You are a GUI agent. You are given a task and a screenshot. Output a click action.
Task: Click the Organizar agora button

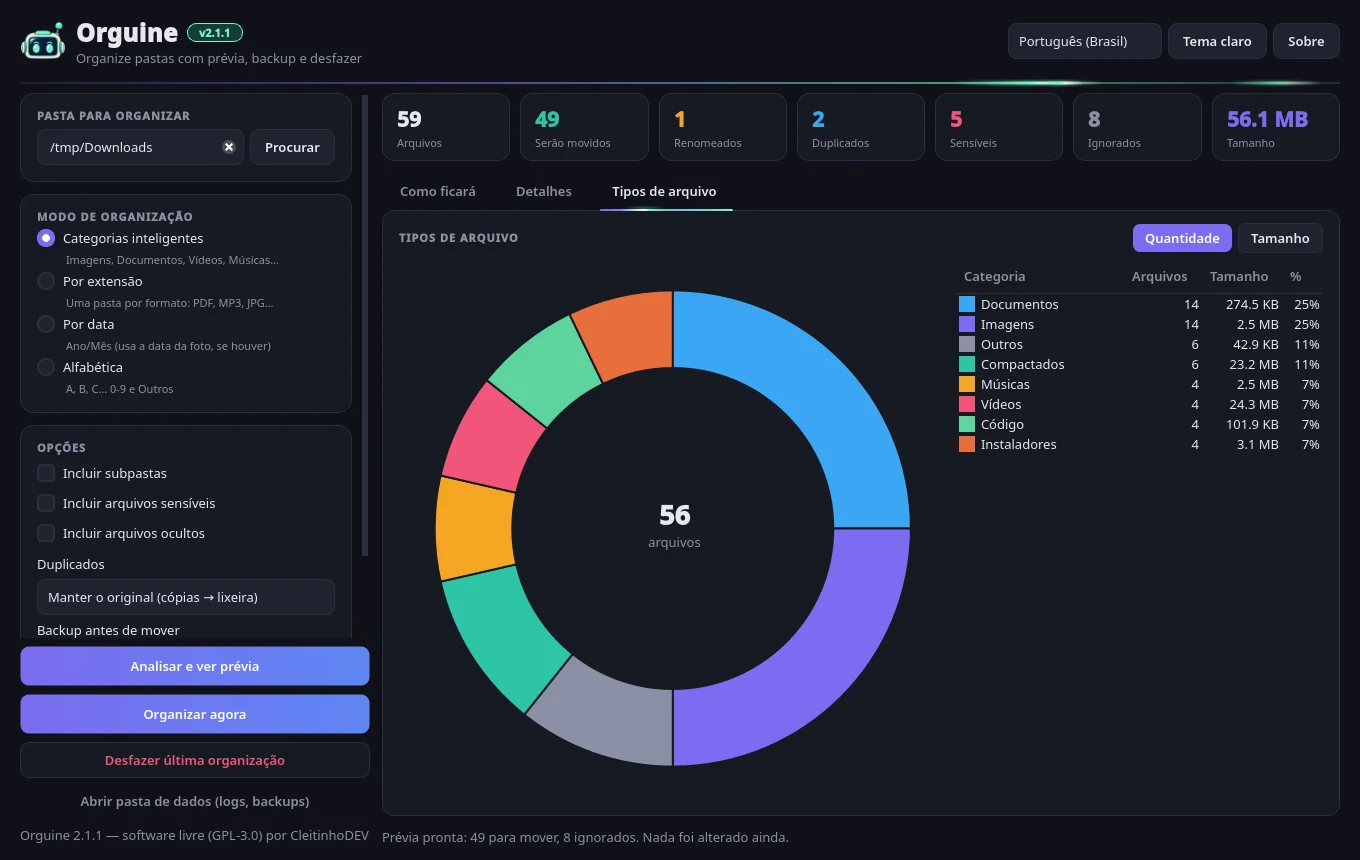pyautogui.click(x=195, y=714)
